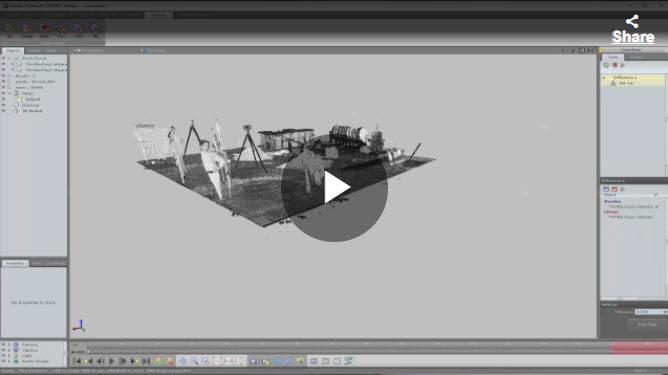Click the XYZ axis gizmo in viewport corner
Screen dimensions: 668x375
[79, 326]
